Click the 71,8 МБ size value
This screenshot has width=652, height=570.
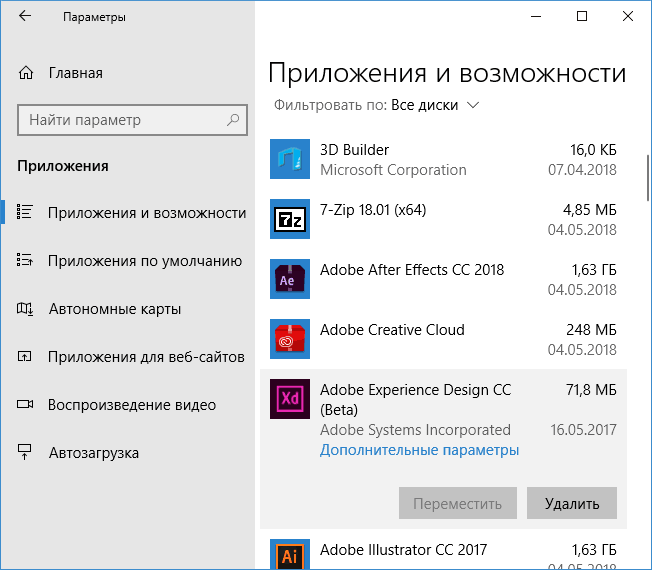(591, 390)
